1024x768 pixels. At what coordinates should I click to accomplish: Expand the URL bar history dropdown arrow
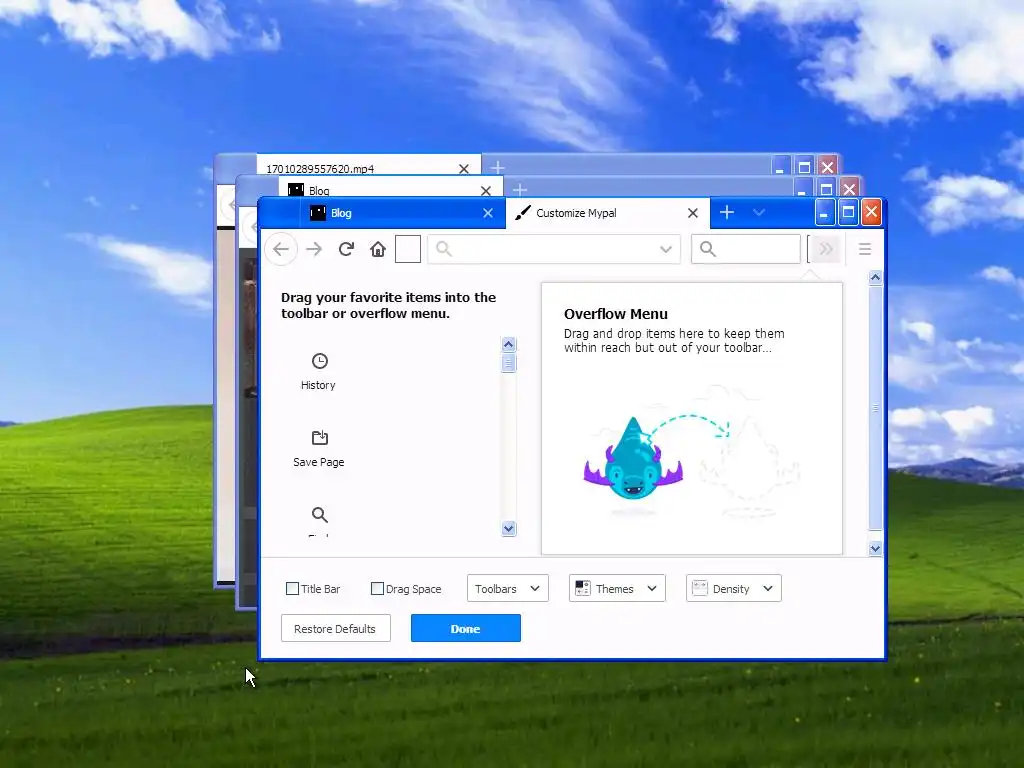point(665,249)
